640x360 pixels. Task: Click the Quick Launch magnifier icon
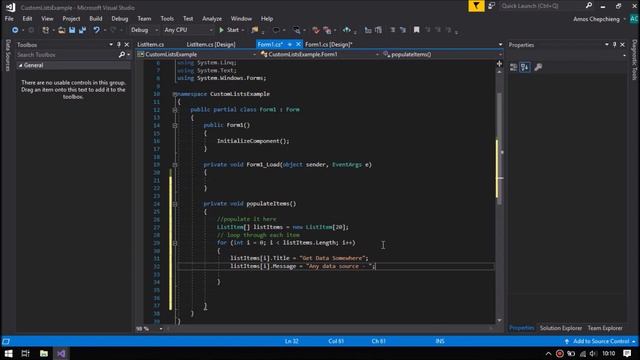589,5
